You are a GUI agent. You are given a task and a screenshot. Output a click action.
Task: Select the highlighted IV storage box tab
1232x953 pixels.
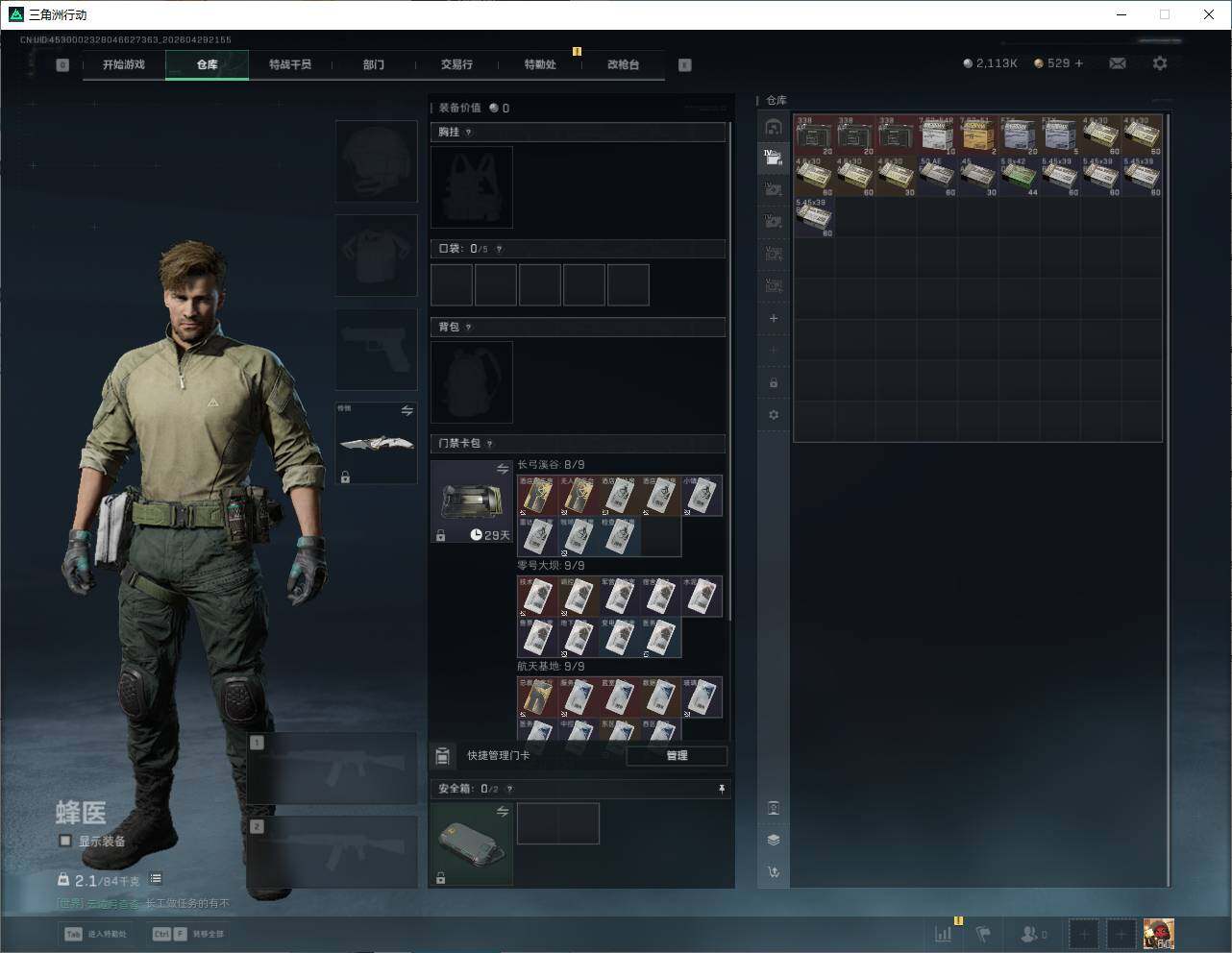774,158
